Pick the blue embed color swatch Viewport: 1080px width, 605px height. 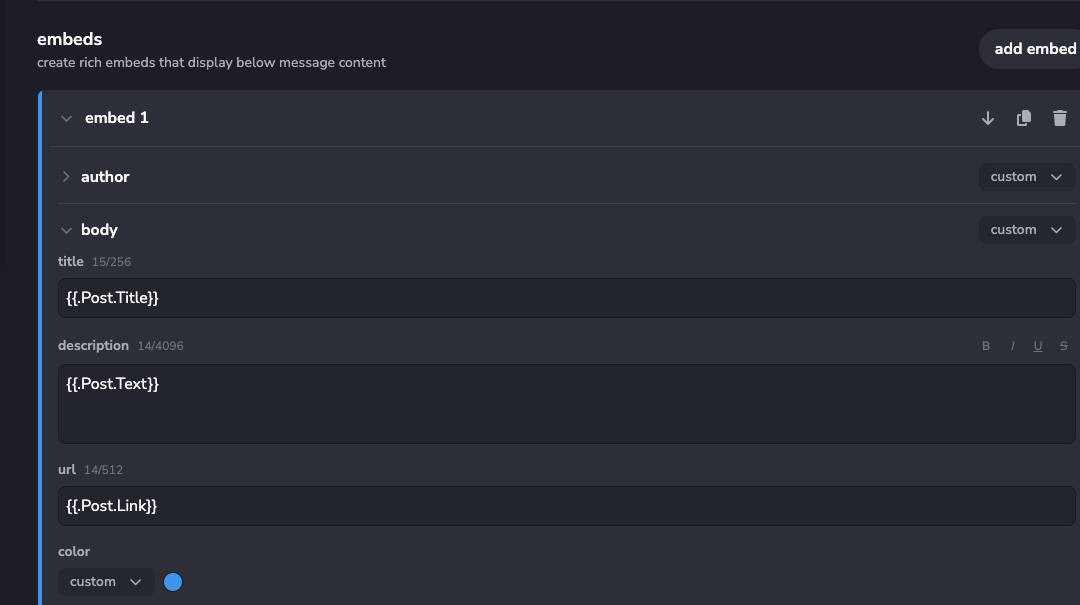point(173,582)
